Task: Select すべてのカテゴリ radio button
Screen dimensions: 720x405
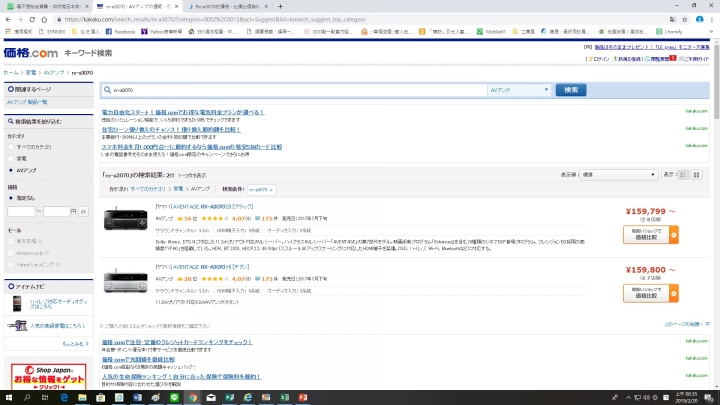Action: pos(11,147)
